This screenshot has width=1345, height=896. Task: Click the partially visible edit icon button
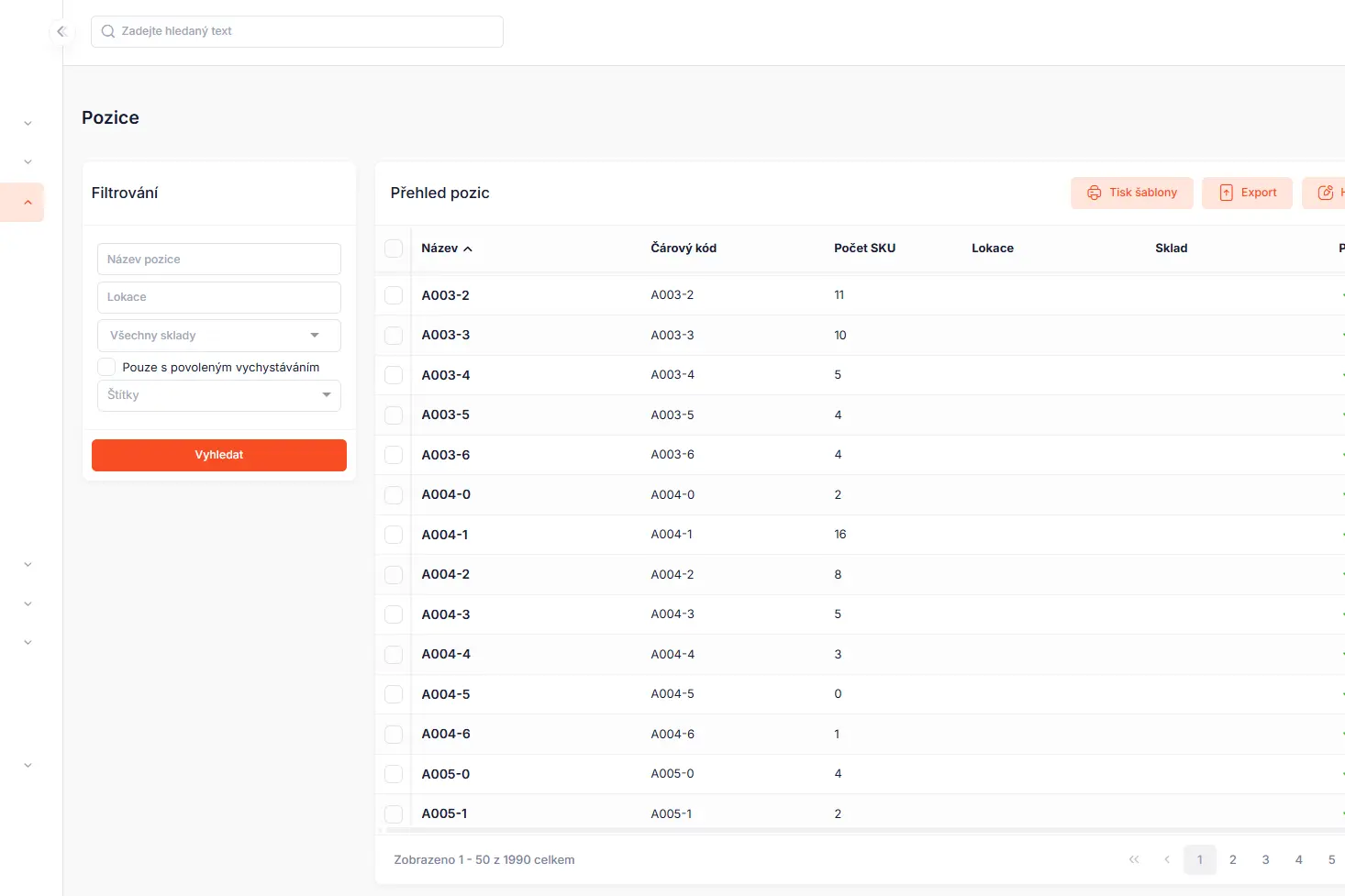click(1326, 193)
